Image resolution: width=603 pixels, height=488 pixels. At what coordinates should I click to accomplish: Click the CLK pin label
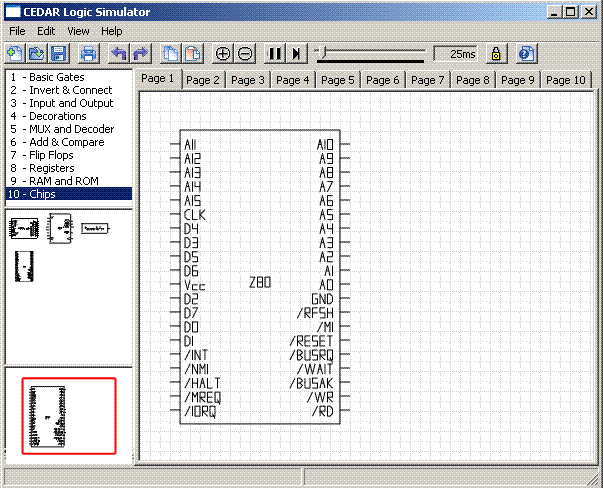(x=195, y=215)
